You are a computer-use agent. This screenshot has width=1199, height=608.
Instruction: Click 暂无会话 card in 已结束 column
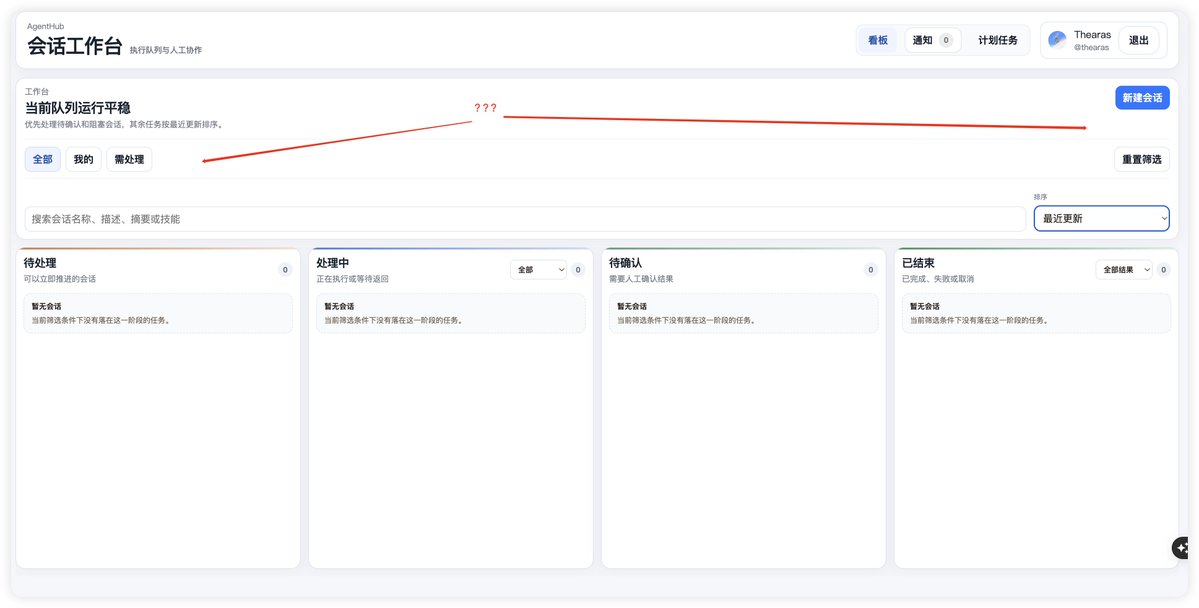1036,314
